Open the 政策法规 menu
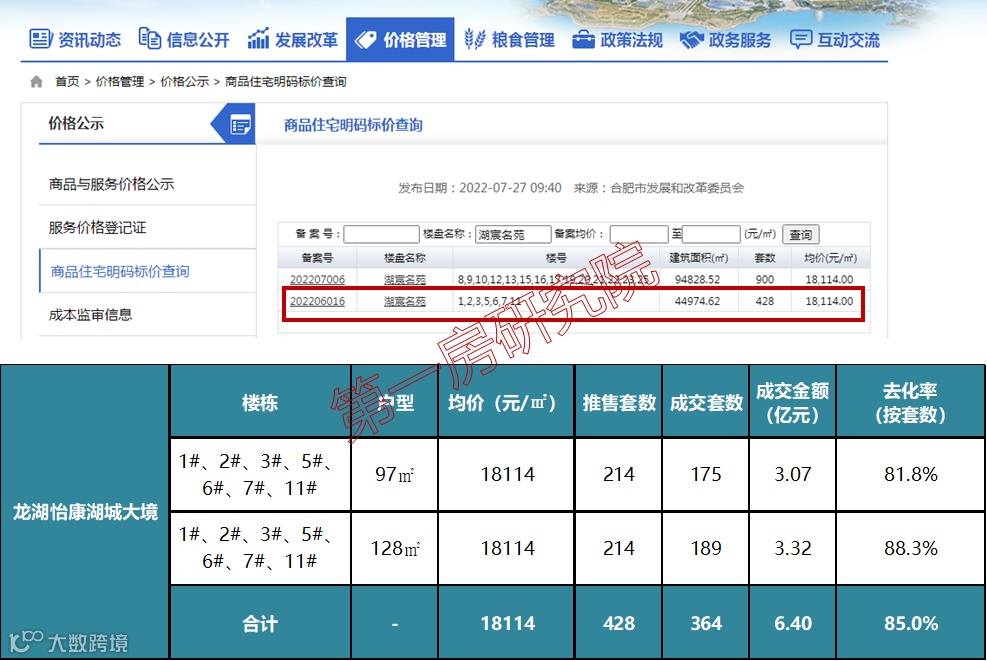Screen dimensions: 987x661 click(618, 40)
